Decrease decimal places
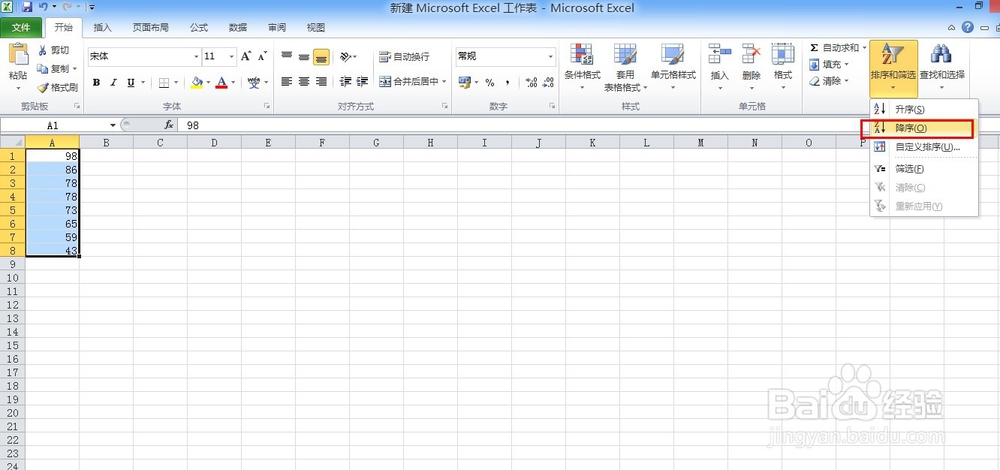The height and width of the screenshot is (470, 1000). pos(548,82)
